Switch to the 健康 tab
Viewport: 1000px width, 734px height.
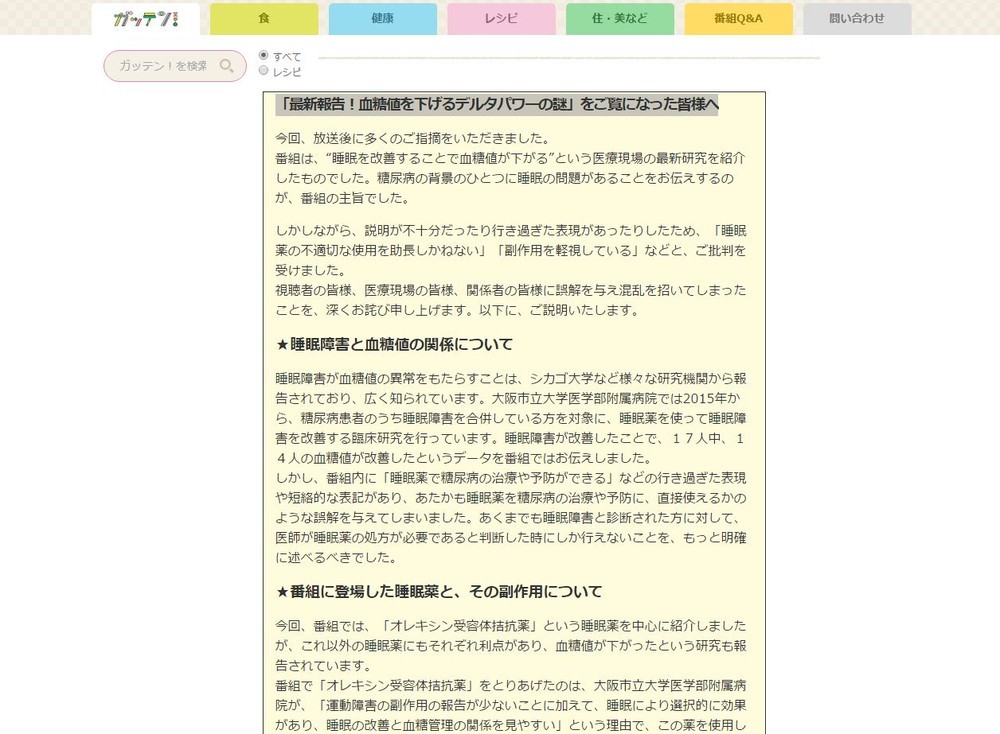[382, 19]
